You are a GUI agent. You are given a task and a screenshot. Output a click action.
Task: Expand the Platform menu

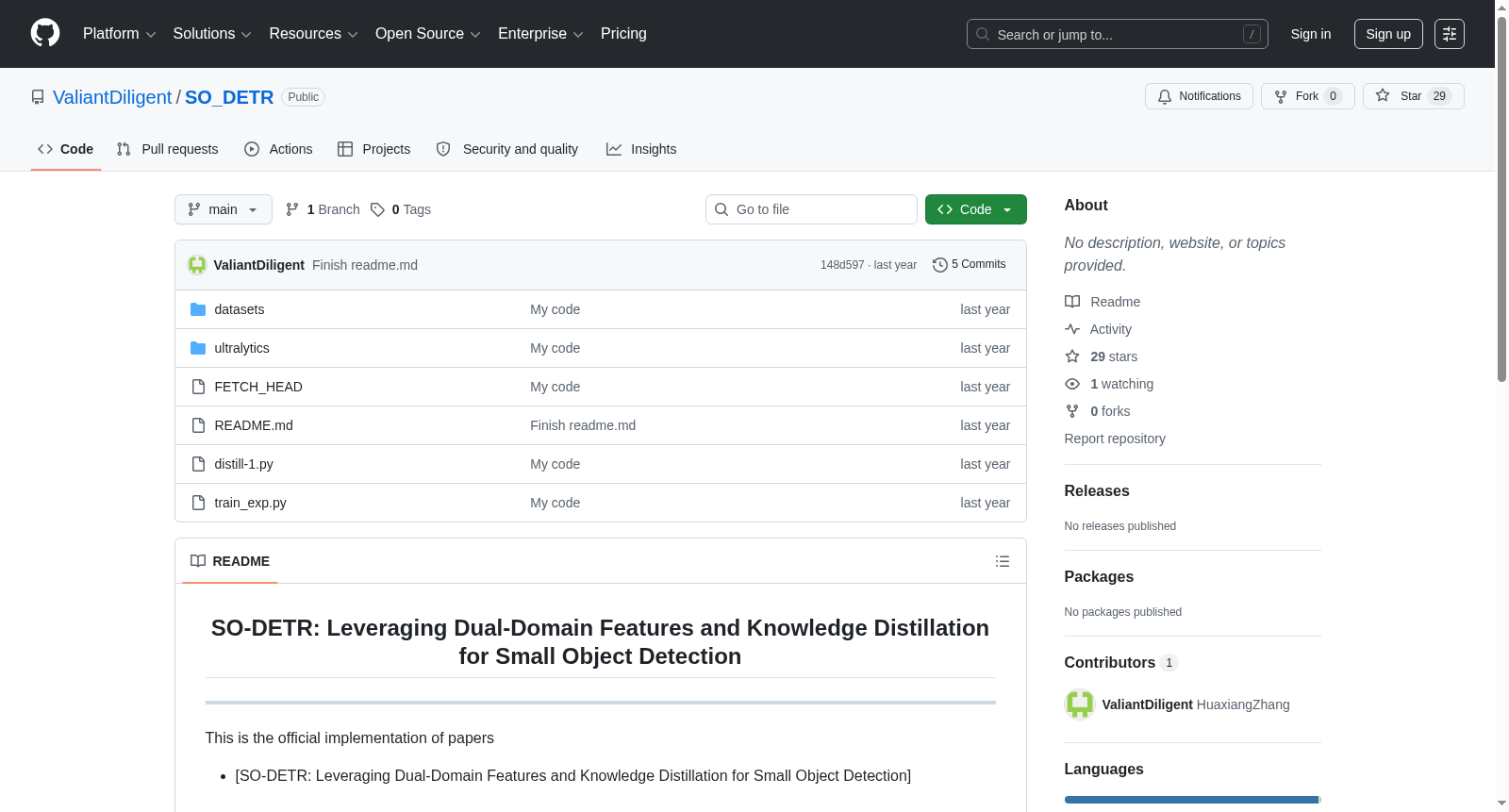[x=120, y=34]
